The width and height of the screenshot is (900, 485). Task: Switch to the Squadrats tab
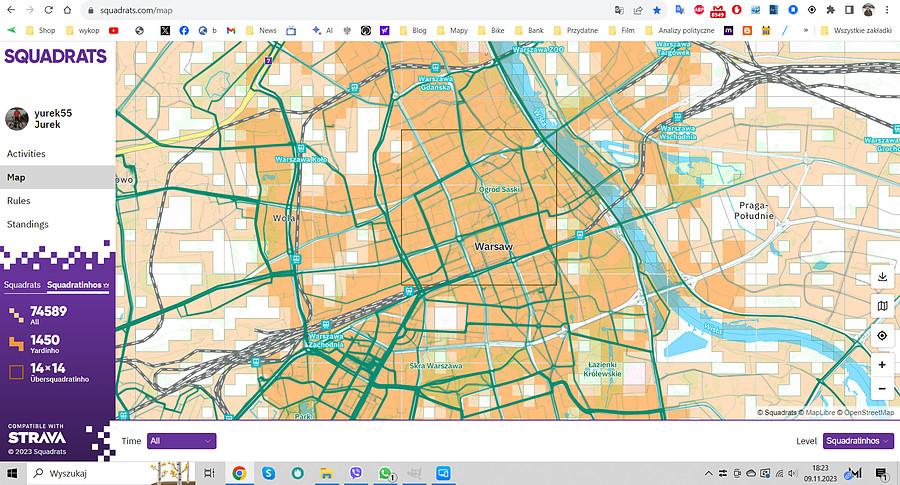22,285
